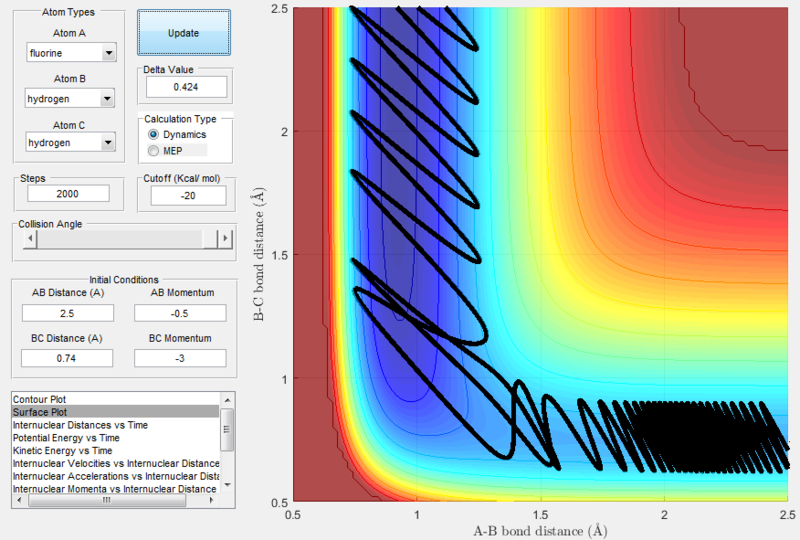Image resolution: width=800 pixels, height=540 pixels.
Task: Open the Atom A fluorine dropdown
Action: [x=71, y=53]
